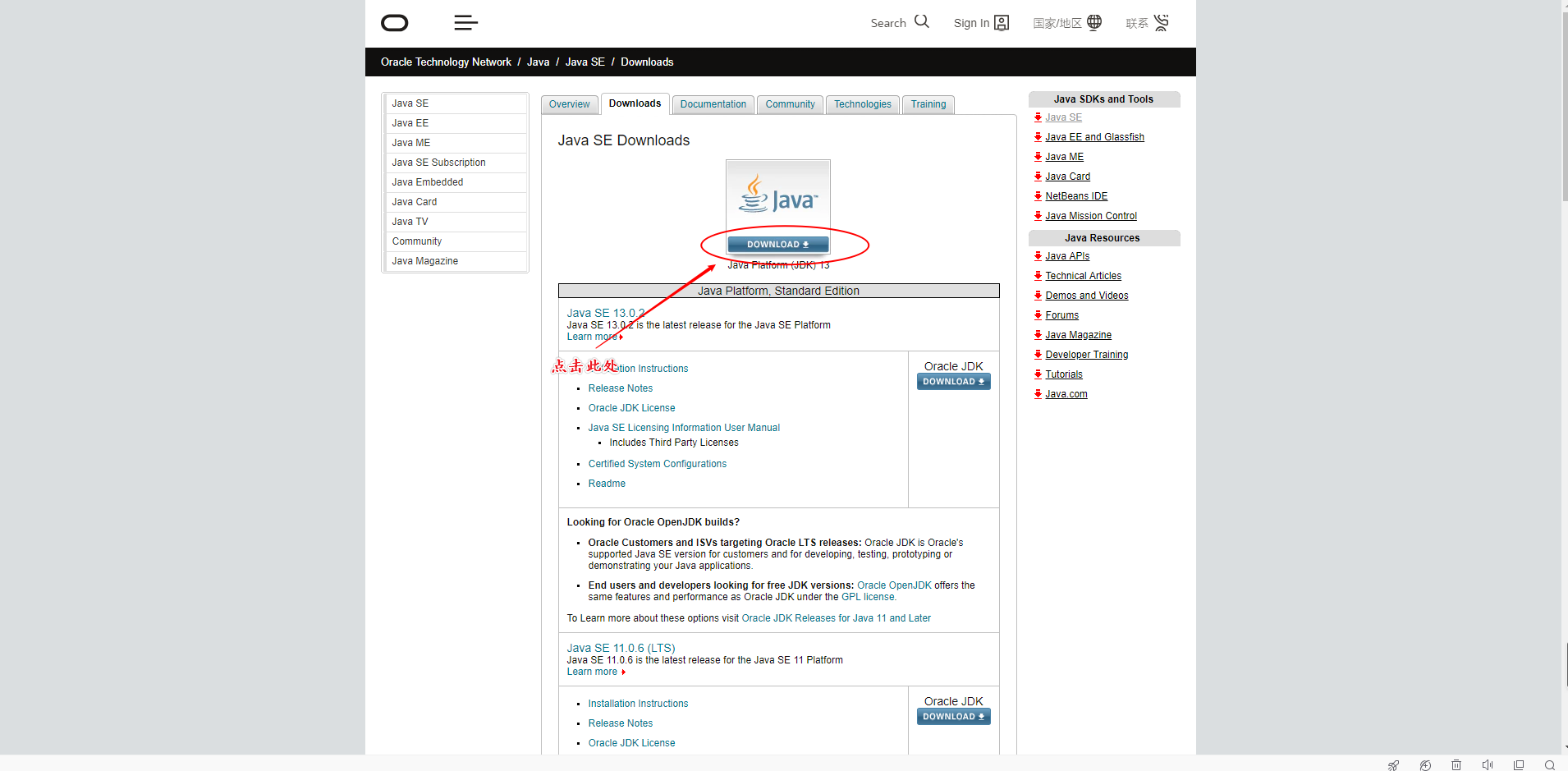Click Oracle JDK DOWNLOAD button for Java SE 11.0.6
This screenshot has width=1568, height=771.
tap(954, 717)
